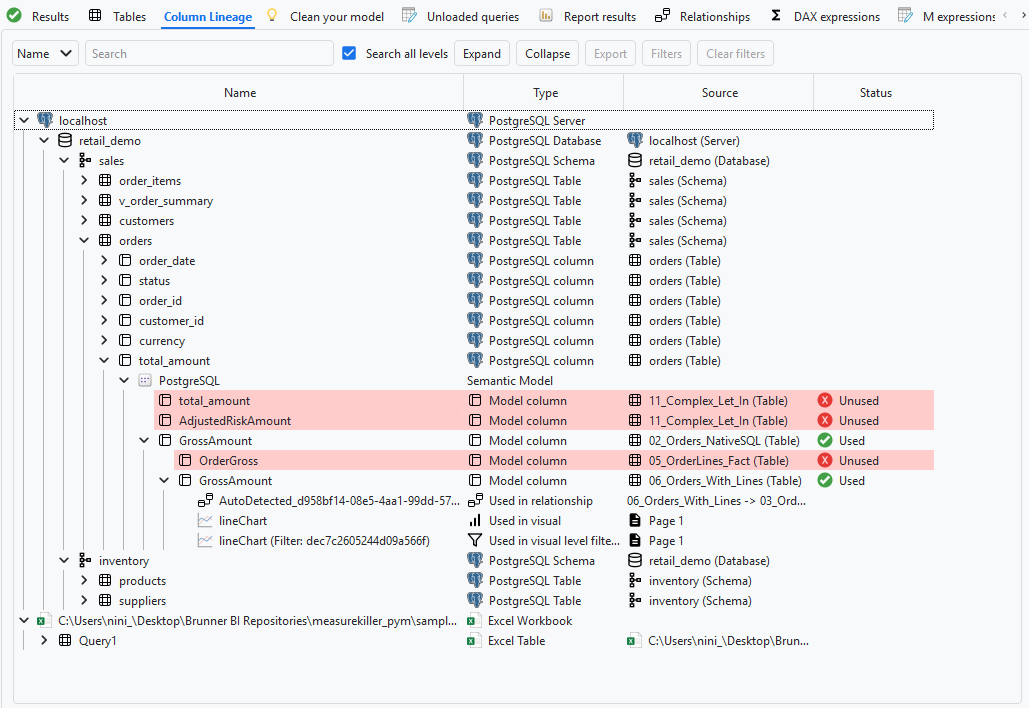Click the relationship icon beside AutoDetected_d958bf14
The height and width of the screenshot is (708, 1029).
click(x=205, y=501)
